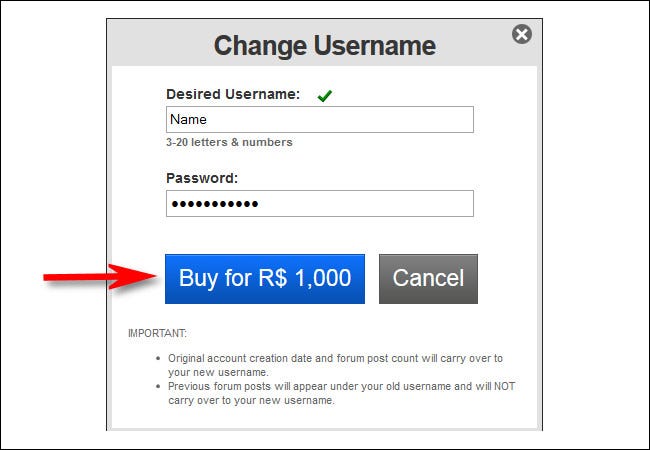
Task: Click the "Change Username" dialog title
Action: pos(324,45)
